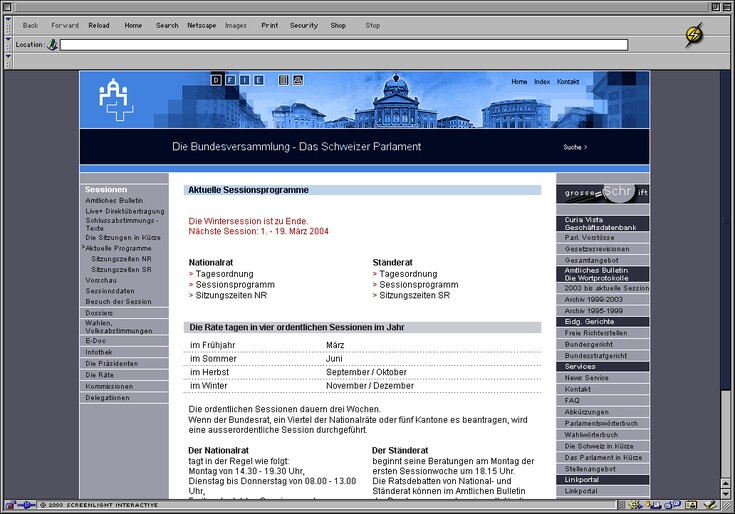Open Parlamentswörterbuch link
Screen dimensions: 735x514
pos(602,423)
